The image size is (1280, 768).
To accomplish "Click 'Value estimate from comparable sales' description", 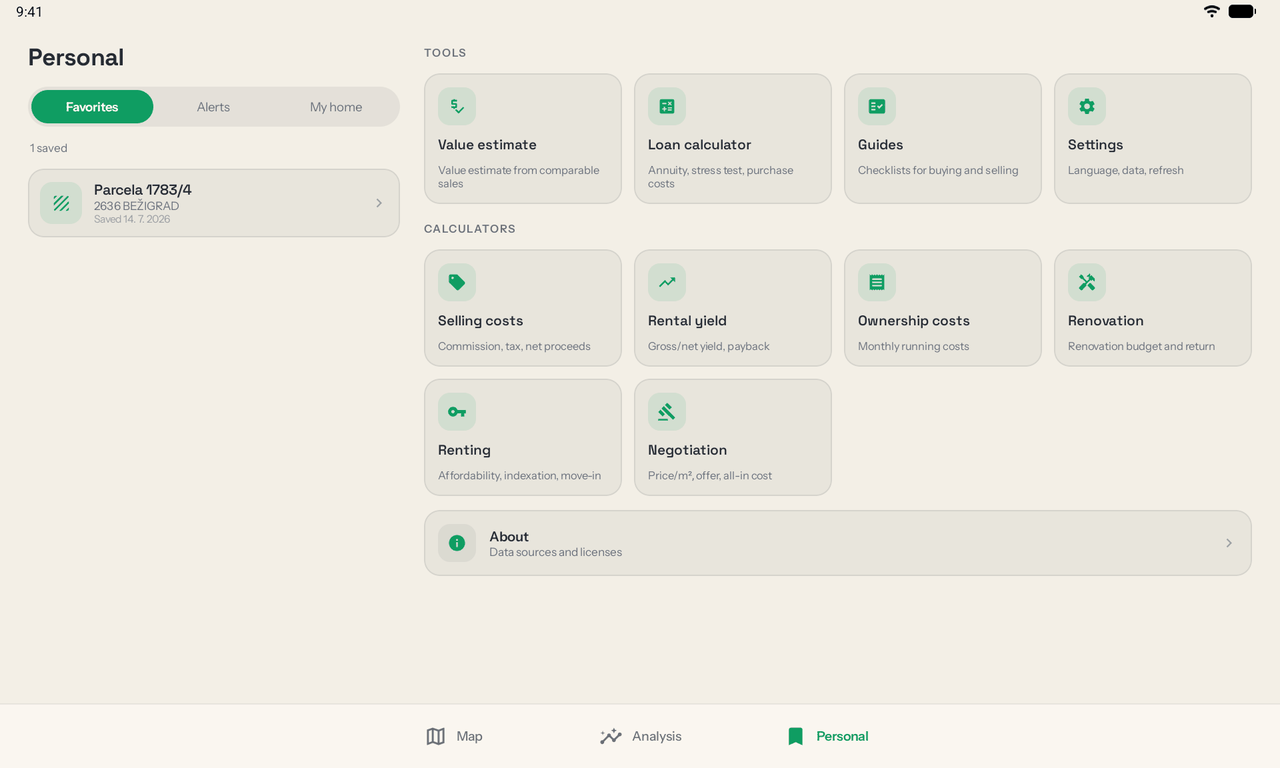I will tap(519, 177).
